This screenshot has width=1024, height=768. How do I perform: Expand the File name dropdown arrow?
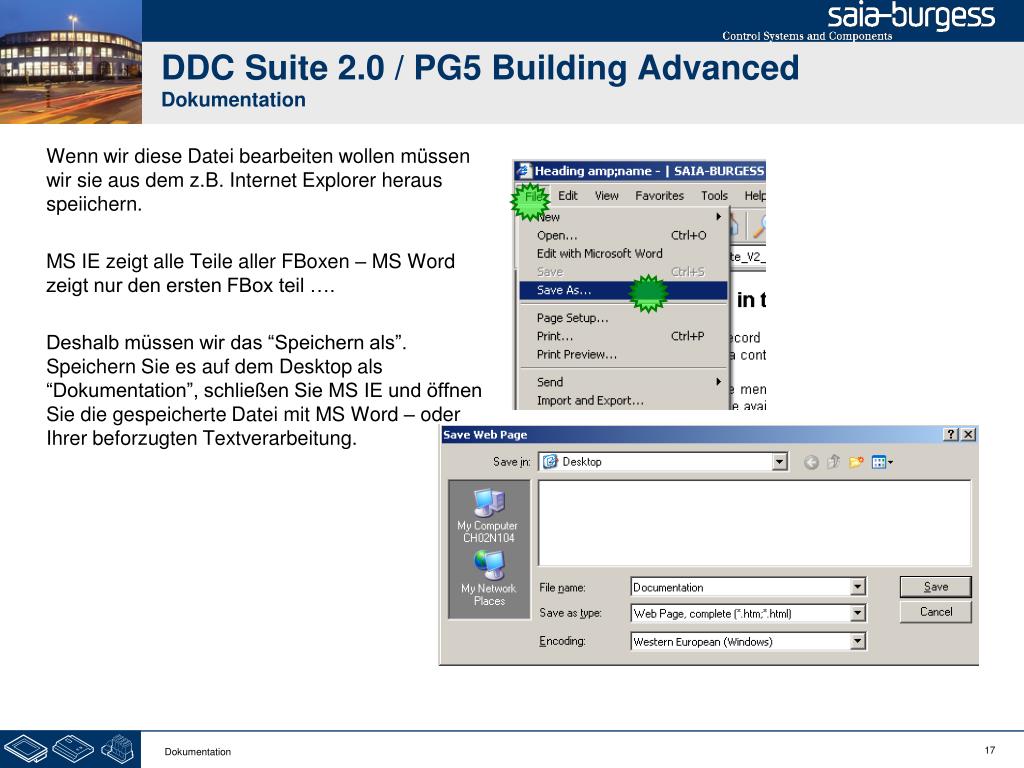click(x=858, y=587)
